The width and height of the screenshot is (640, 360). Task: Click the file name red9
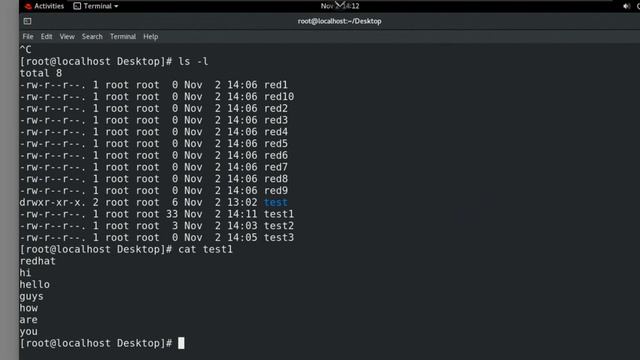(x=276, y=191)
